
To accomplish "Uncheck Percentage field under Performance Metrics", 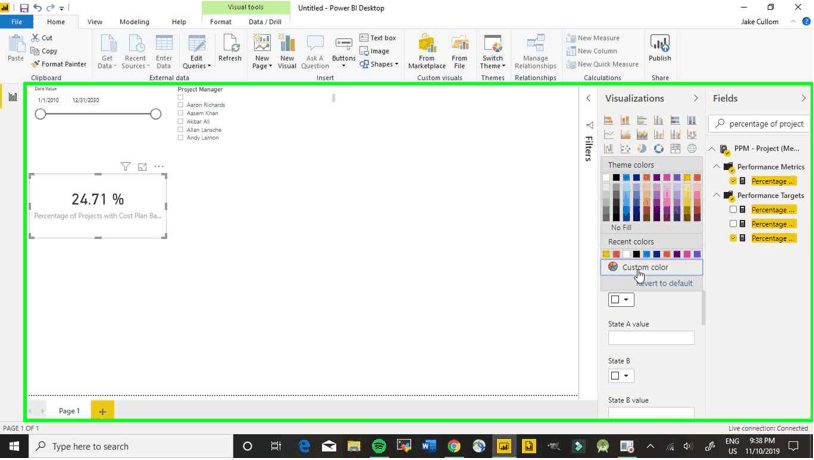I will click(733, 181).
